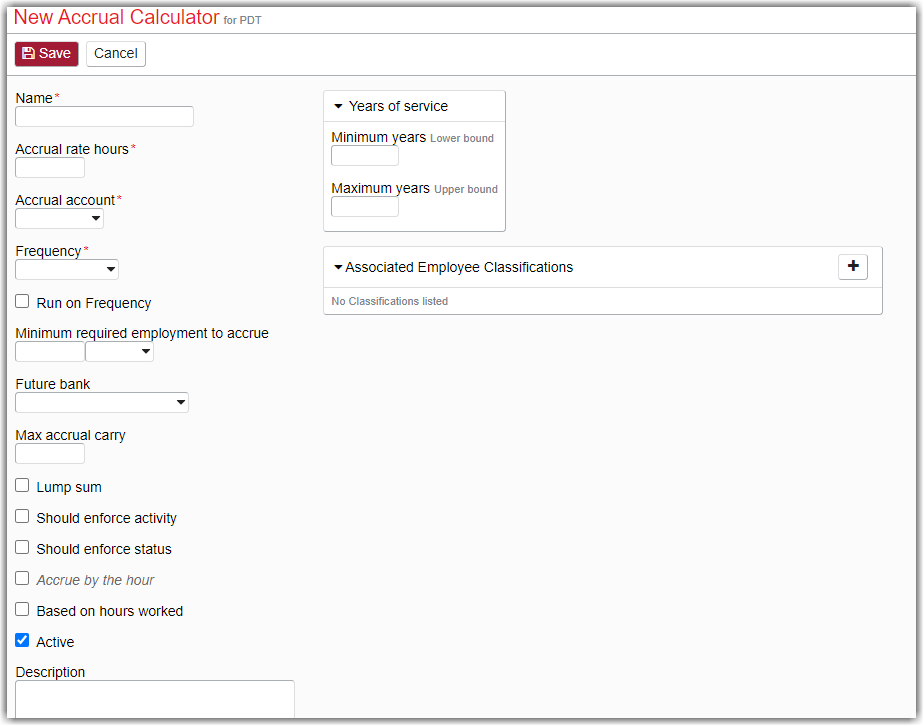Click the Save button with disk icon
Image resolution: width=924 pixels, height=726 pixels.
point(47,54)
